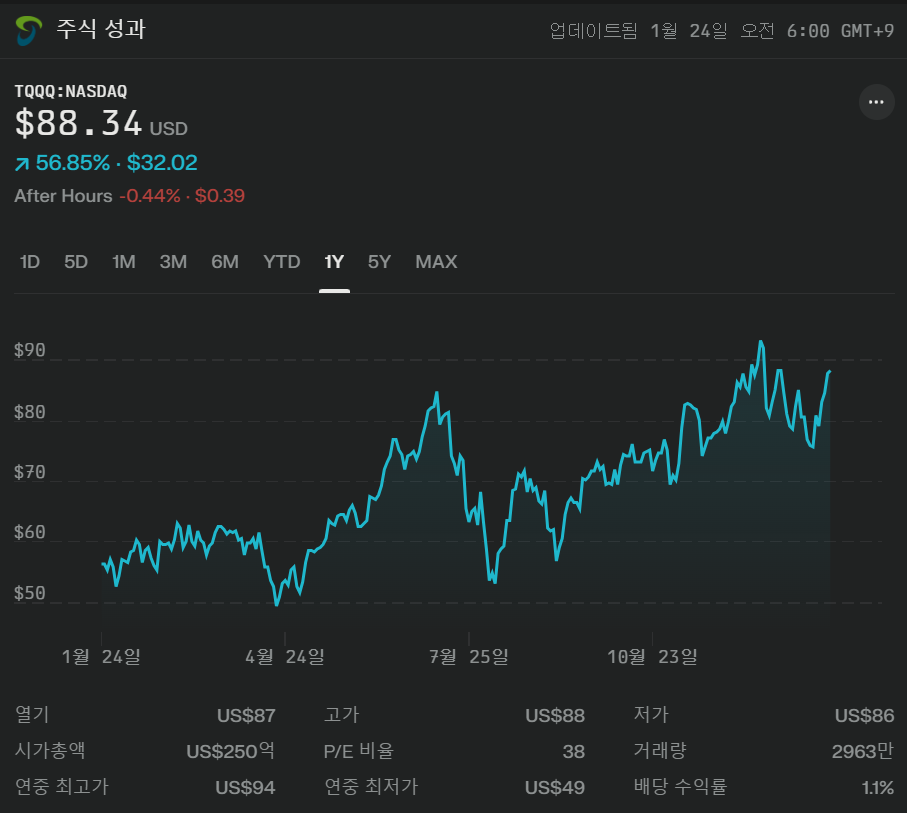Screen dimensions: 907x813
Task: Select the 3M chart range
Action: point(173,262)
